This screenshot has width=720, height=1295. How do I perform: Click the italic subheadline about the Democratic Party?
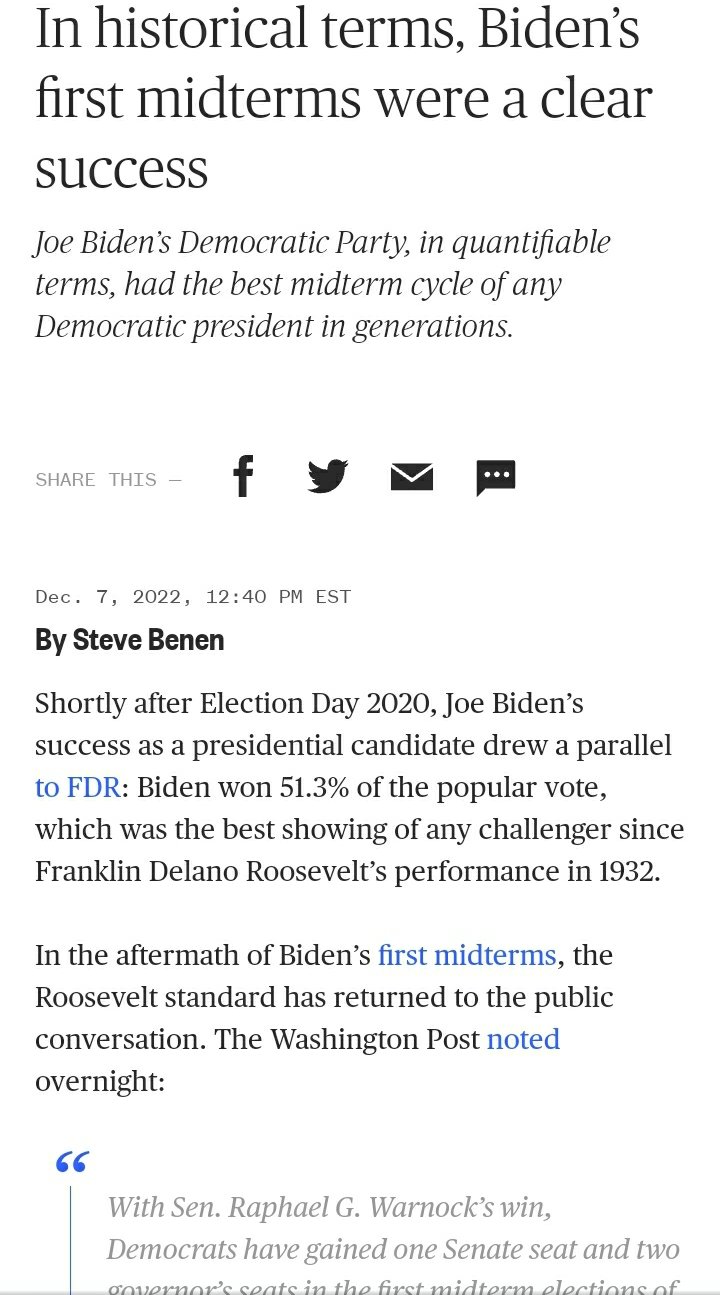(x=323, y=284)
